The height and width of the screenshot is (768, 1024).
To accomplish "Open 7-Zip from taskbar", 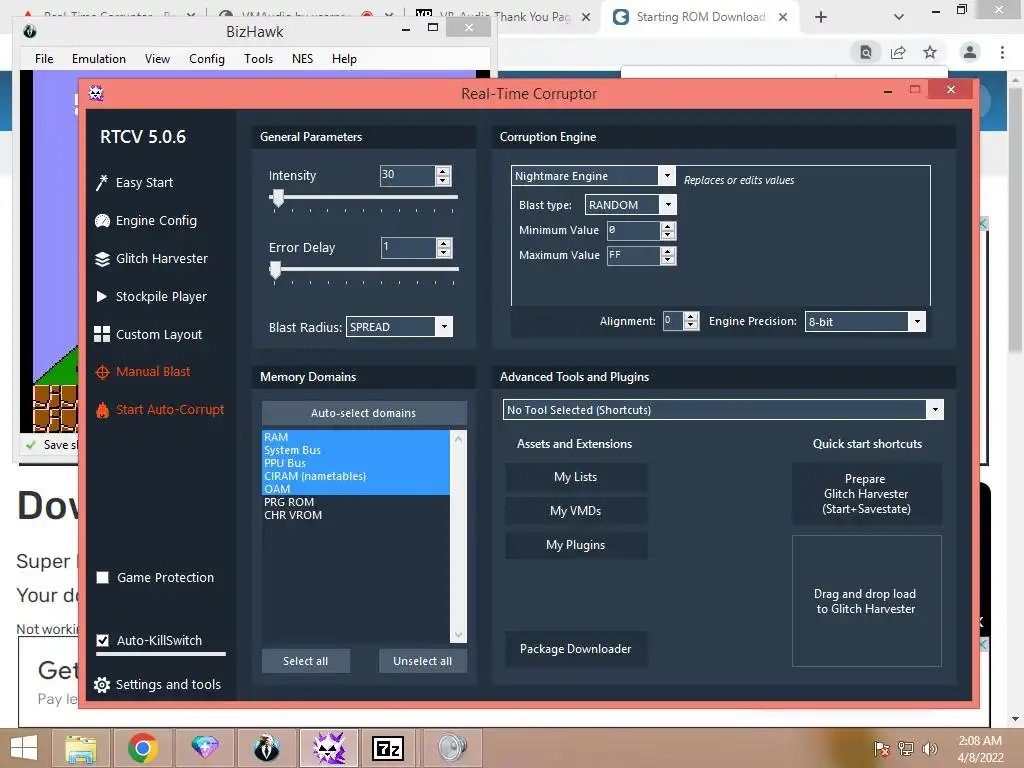I will coord(388,748).
